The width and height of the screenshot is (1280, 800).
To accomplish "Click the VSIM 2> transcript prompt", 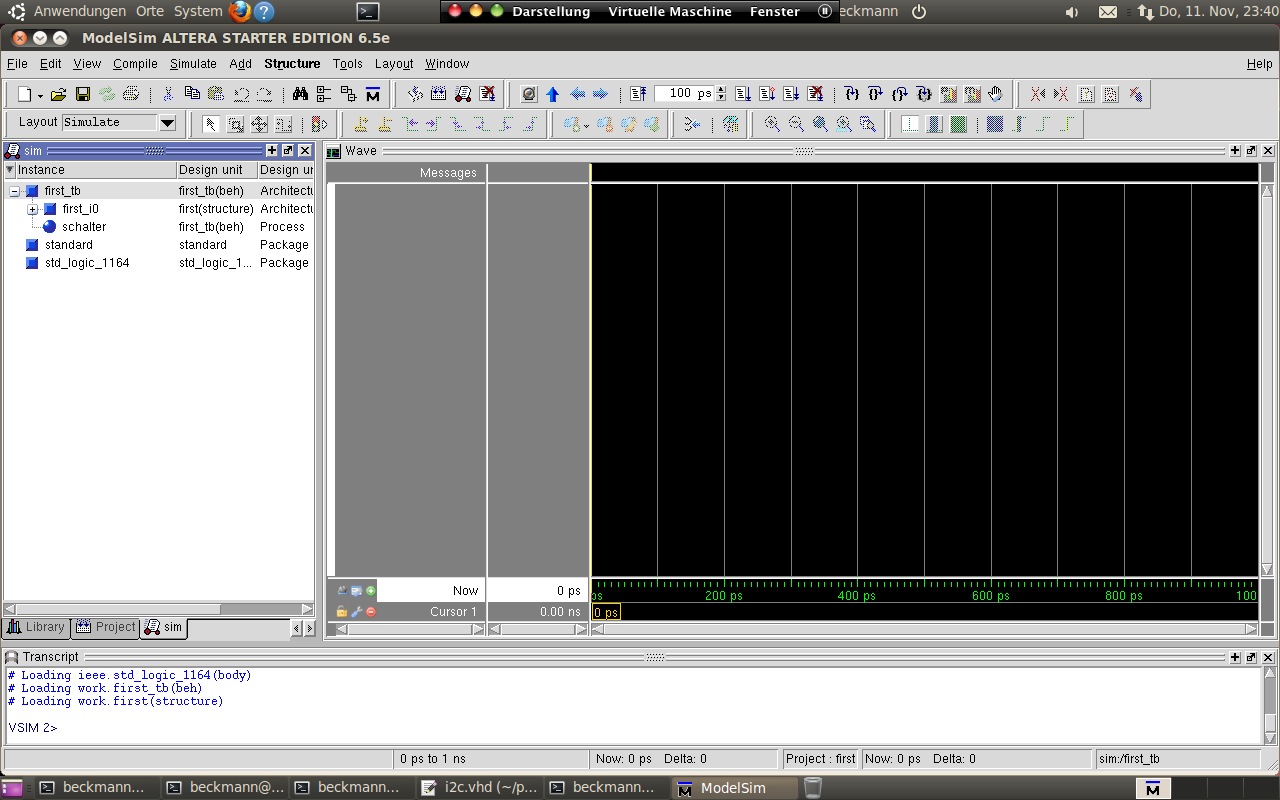I will [x=33, y=728].
